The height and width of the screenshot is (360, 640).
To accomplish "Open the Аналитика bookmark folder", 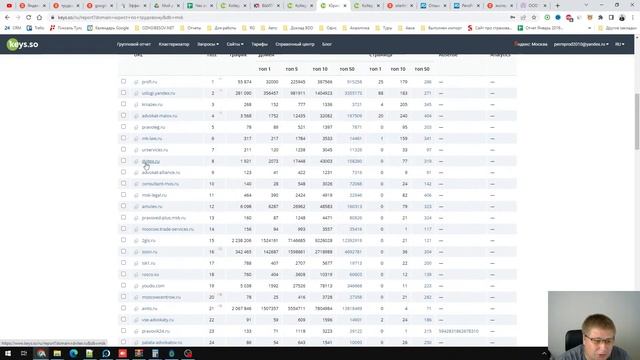I will (356, 28).
